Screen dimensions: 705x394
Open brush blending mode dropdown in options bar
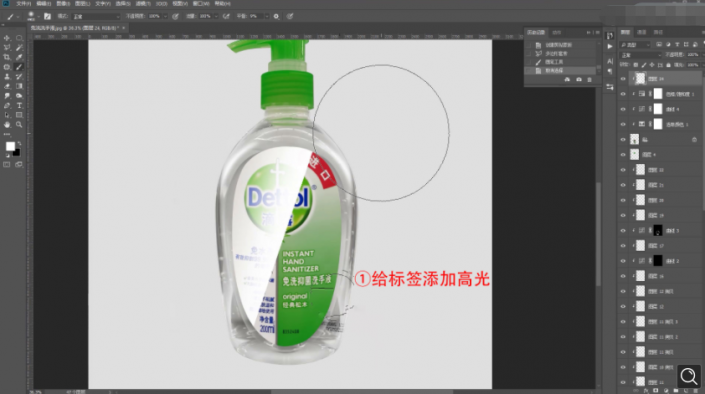pos(96,16)
